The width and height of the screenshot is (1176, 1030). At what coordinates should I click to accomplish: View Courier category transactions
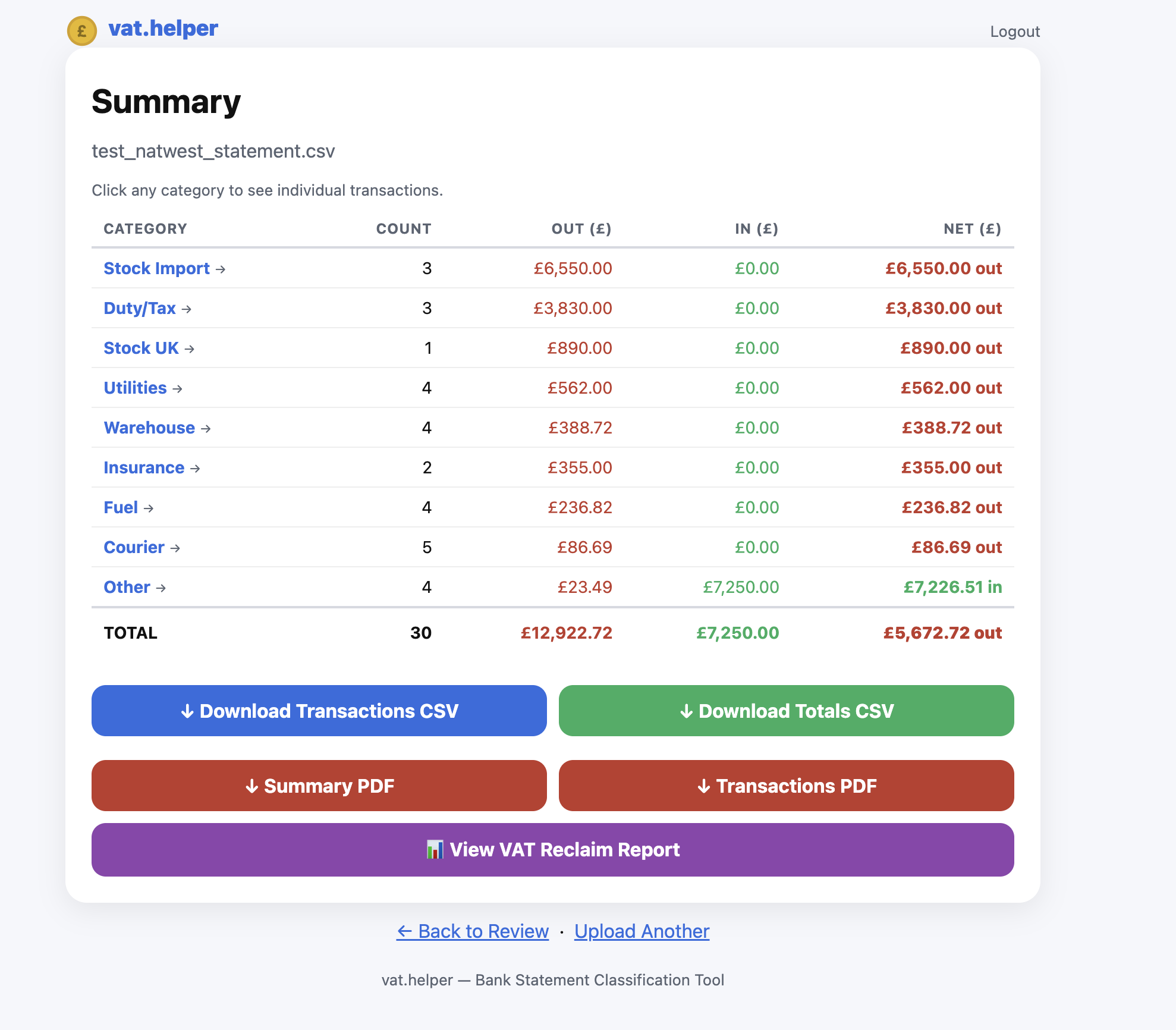pos(134,547)
